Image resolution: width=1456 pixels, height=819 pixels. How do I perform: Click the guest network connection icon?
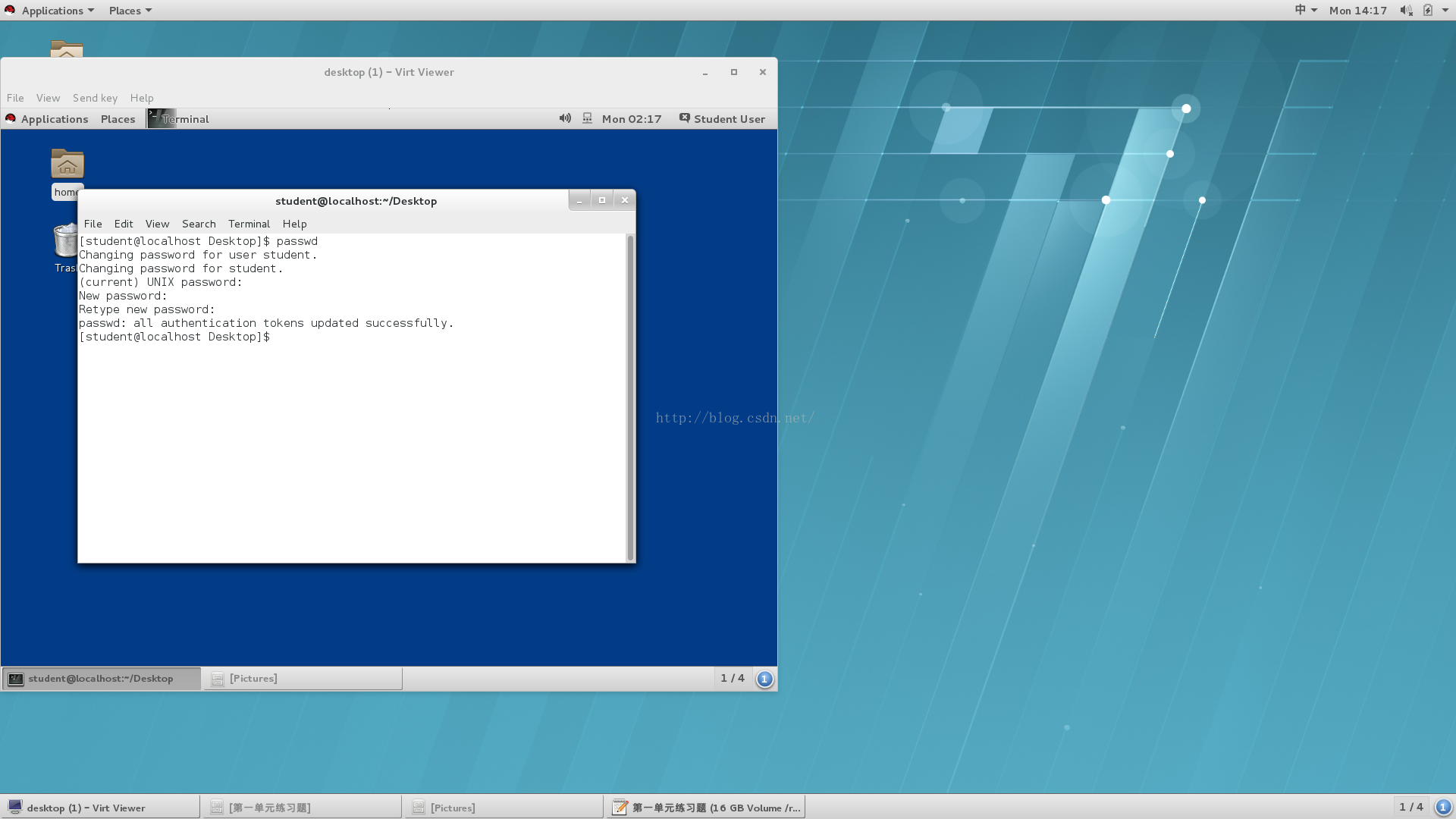[x=587, y=118]
